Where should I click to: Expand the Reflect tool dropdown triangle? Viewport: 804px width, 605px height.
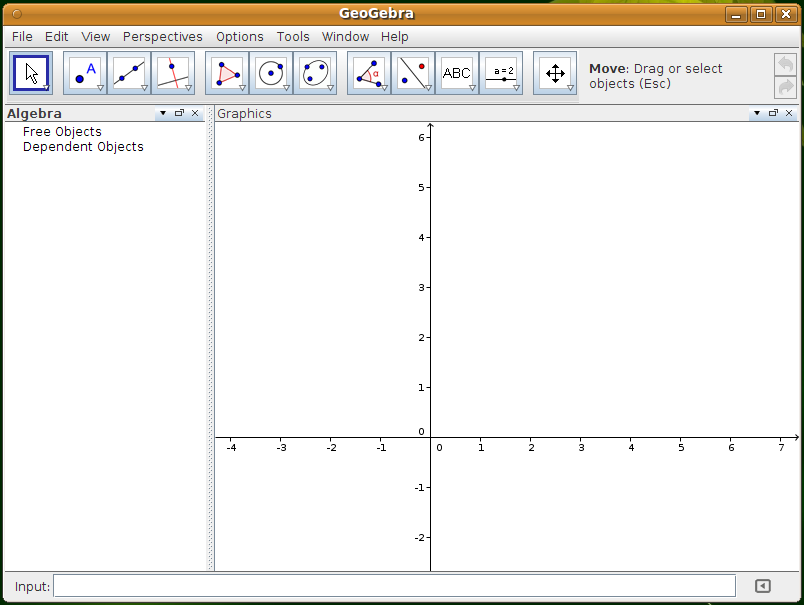(x=429, y=88)
